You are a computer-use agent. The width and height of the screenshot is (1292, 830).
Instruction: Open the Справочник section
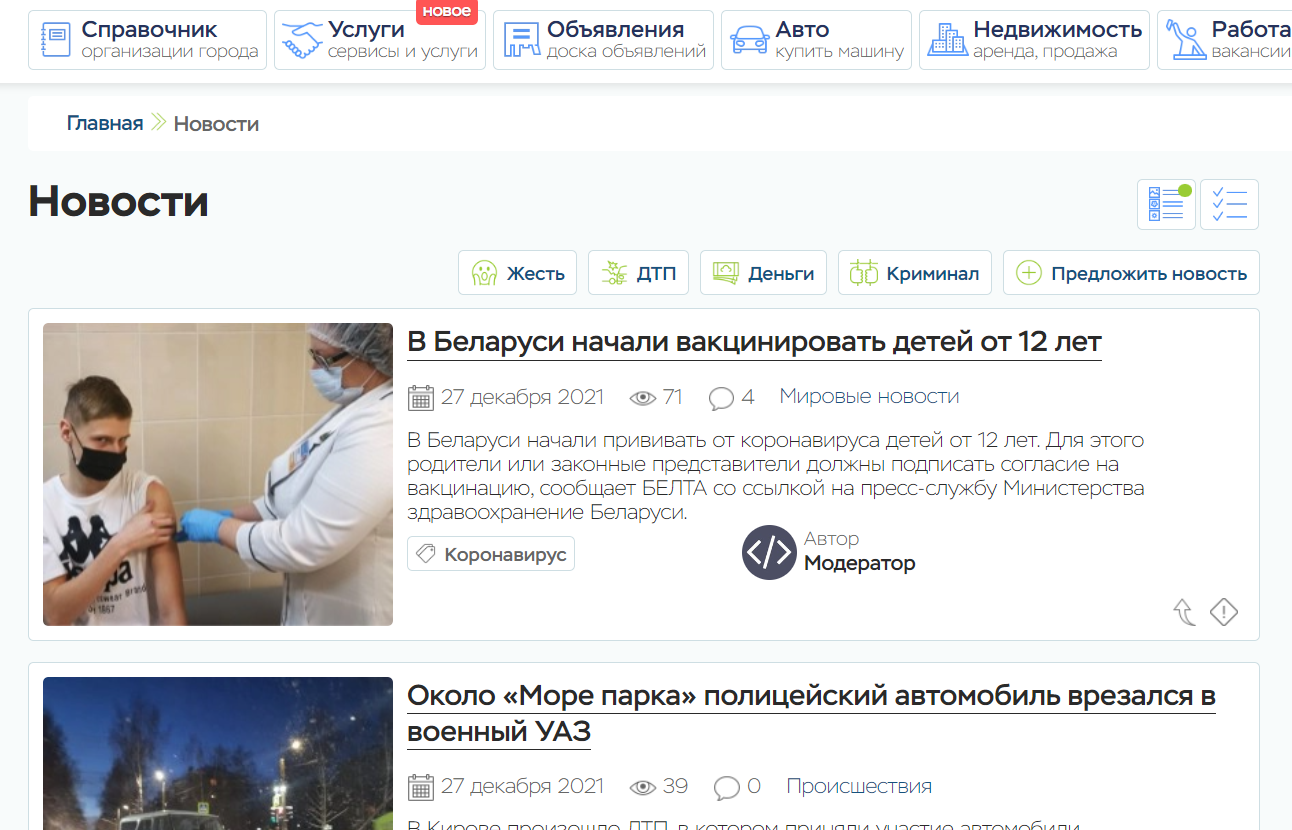click(x=148, y=40)
